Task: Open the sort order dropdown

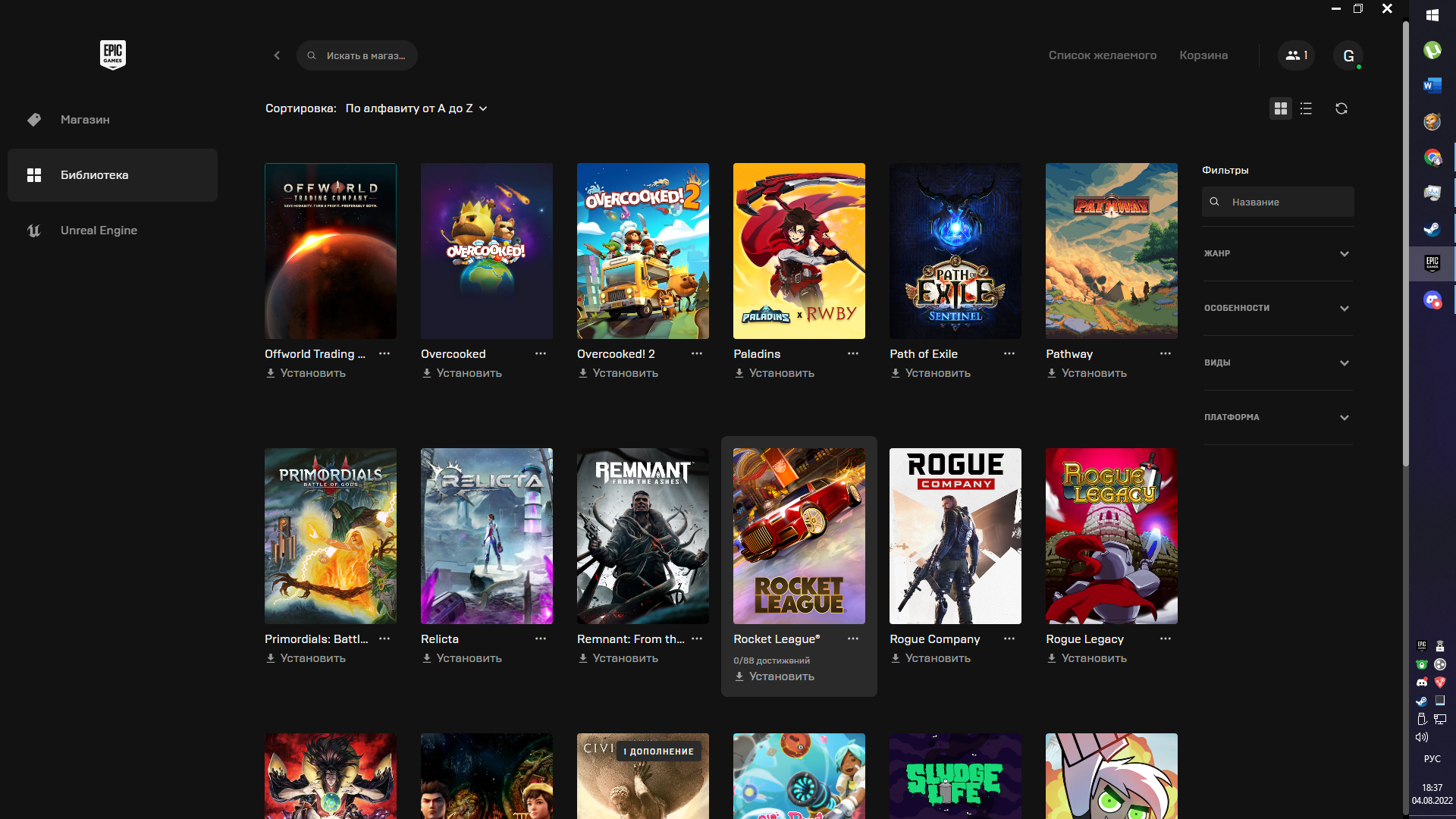Action: [416, 108]
